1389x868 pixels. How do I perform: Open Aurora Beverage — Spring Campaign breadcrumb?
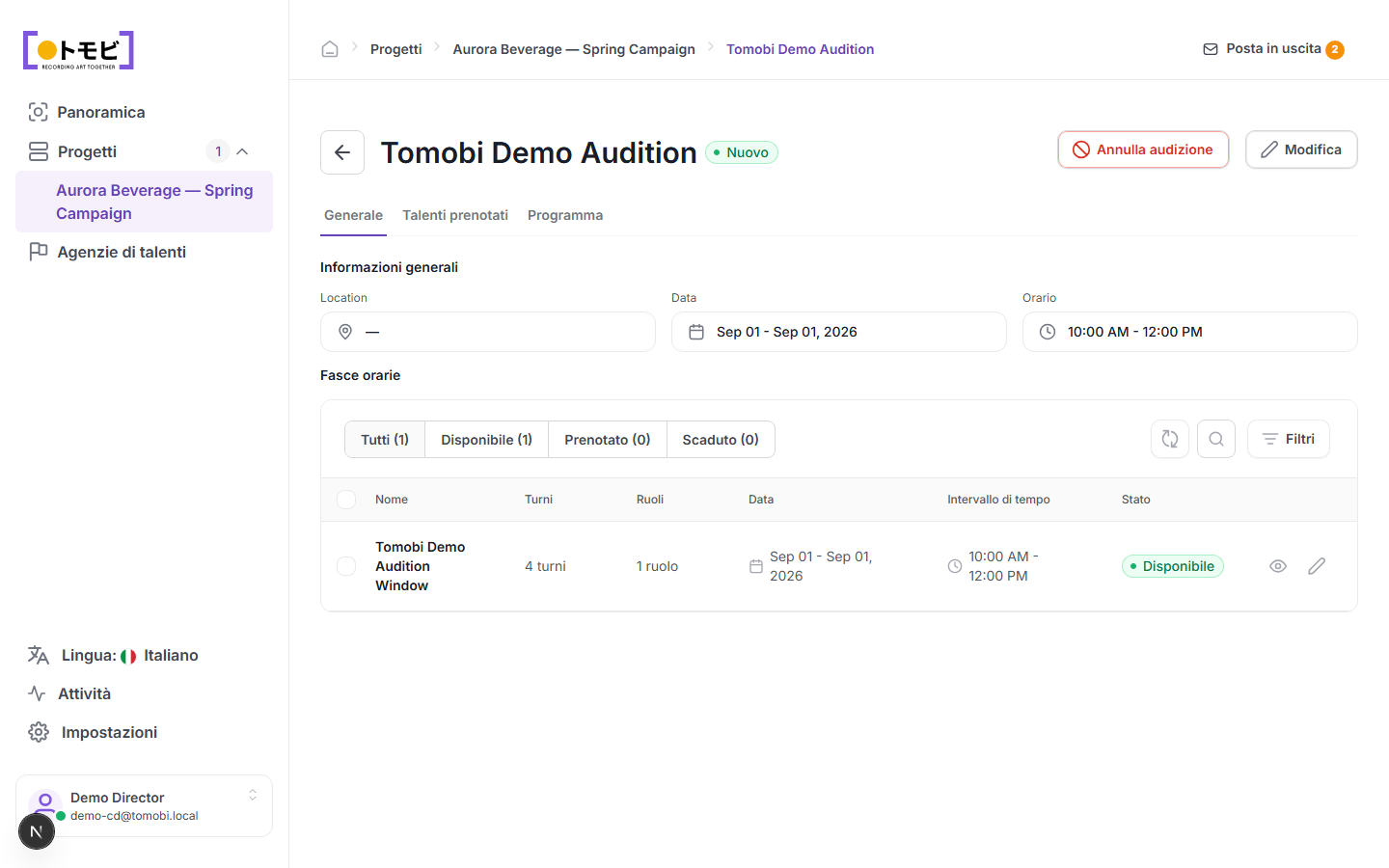pyautogui.click(x=574, y=49)
